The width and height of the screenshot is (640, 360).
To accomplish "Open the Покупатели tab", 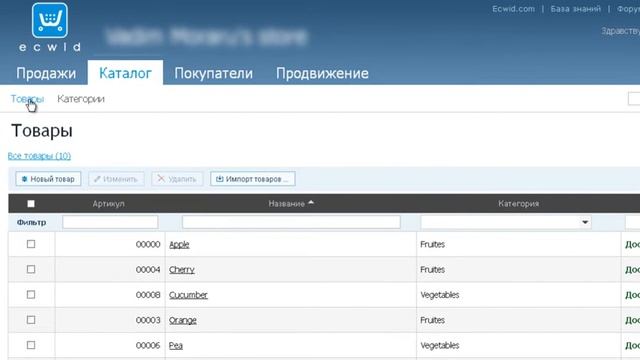I will (x=213, y=73).
